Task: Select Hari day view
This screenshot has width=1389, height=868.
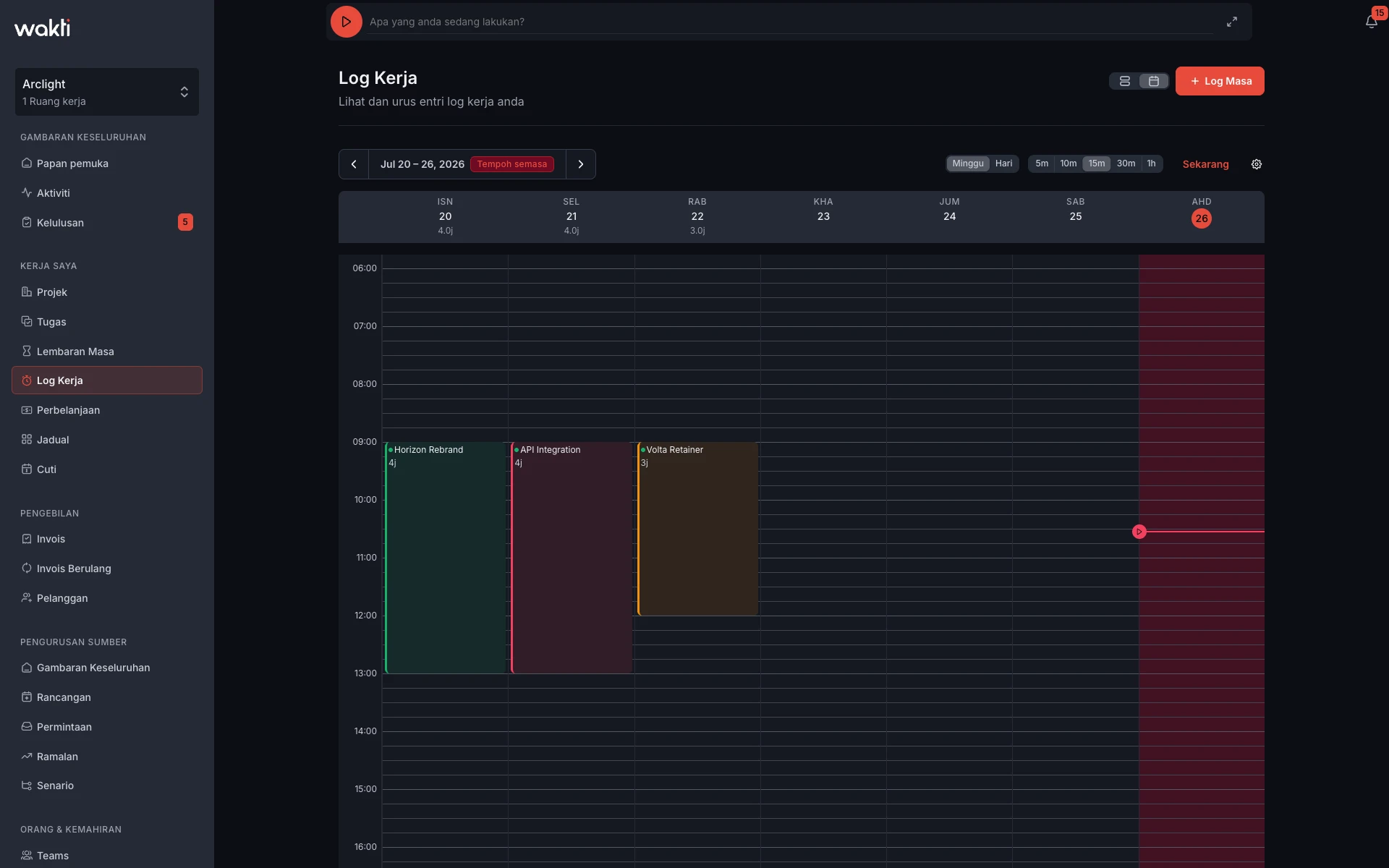Action: click(x=1003, y=163)
